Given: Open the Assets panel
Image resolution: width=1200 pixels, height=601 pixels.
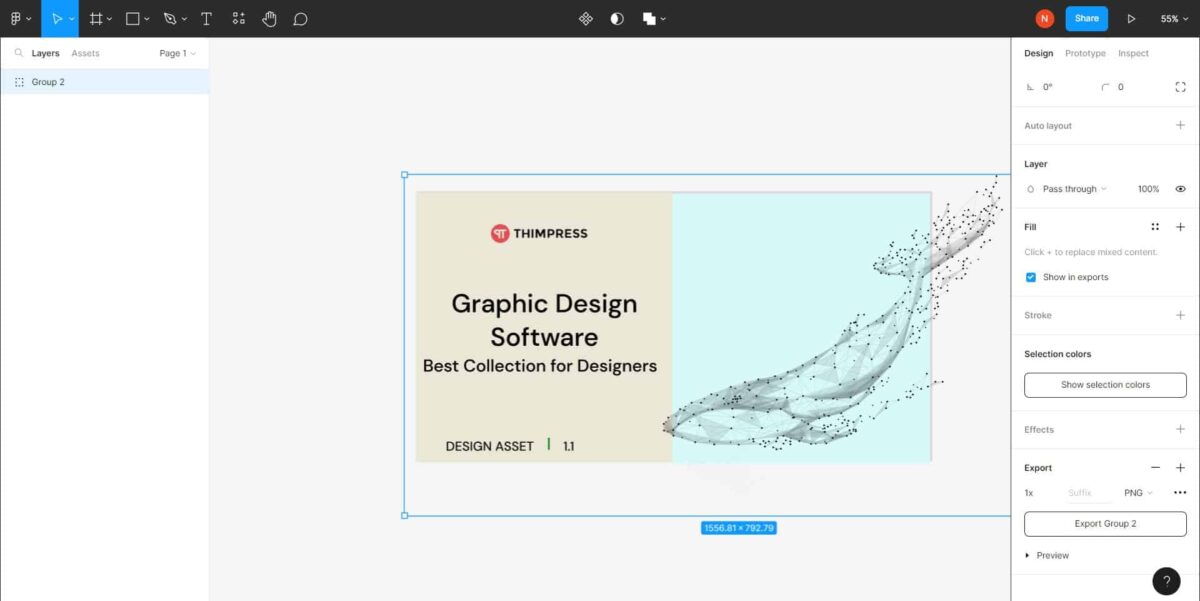Looking at the screenshot, I should [85, 53].
